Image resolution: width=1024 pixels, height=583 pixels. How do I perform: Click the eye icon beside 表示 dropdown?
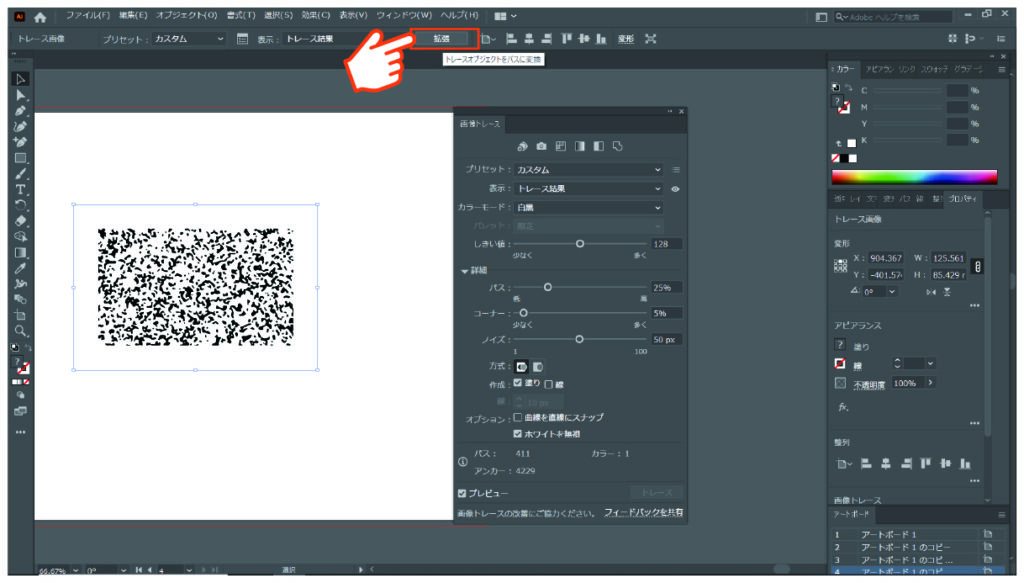[x=675, y=189]
